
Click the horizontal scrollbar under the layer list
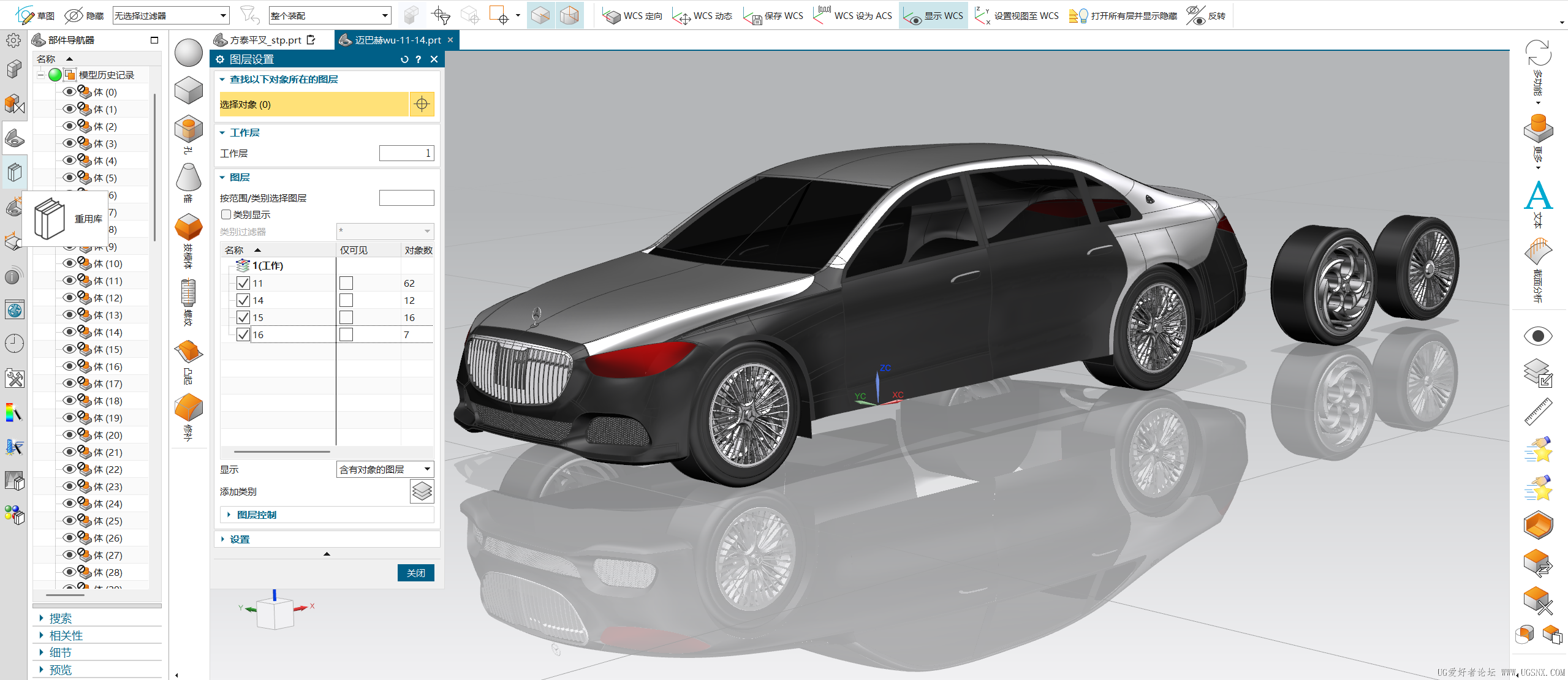[282, 452]
